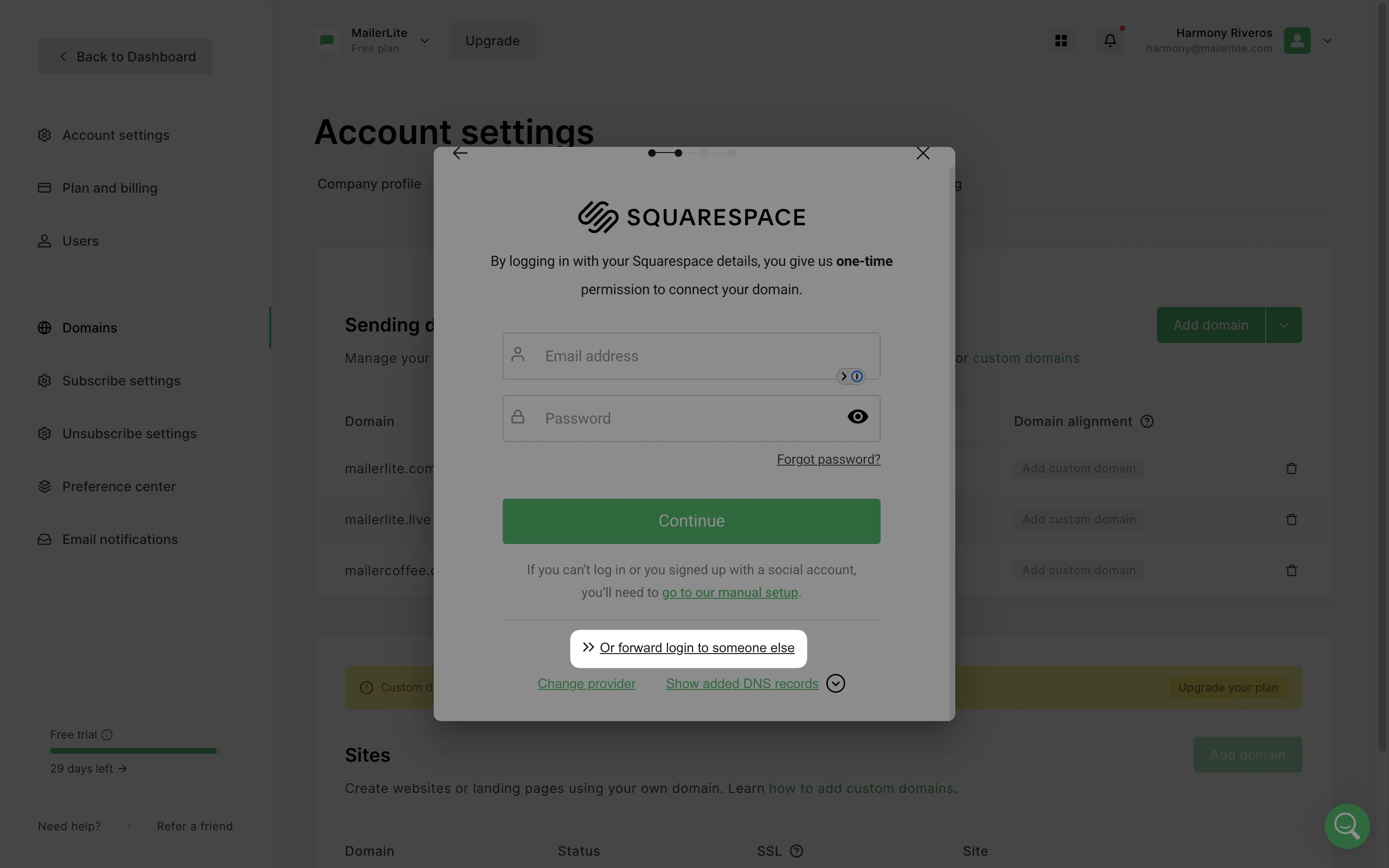1389x868 pixels.
Task: Expand the Show added DNS records chevron
Action: coord(835,683)
